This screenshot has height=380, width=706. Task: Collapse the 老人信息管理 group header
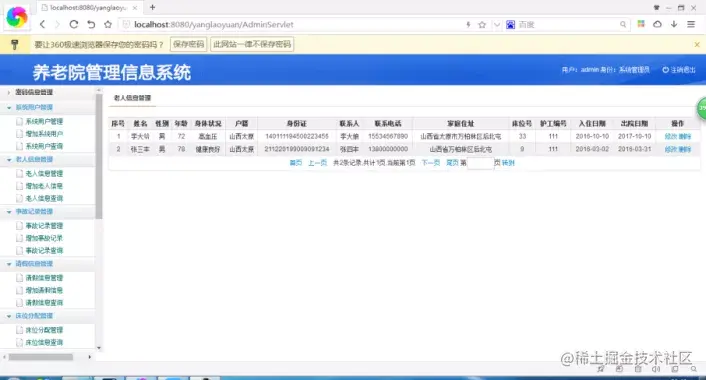pos(34,159)
